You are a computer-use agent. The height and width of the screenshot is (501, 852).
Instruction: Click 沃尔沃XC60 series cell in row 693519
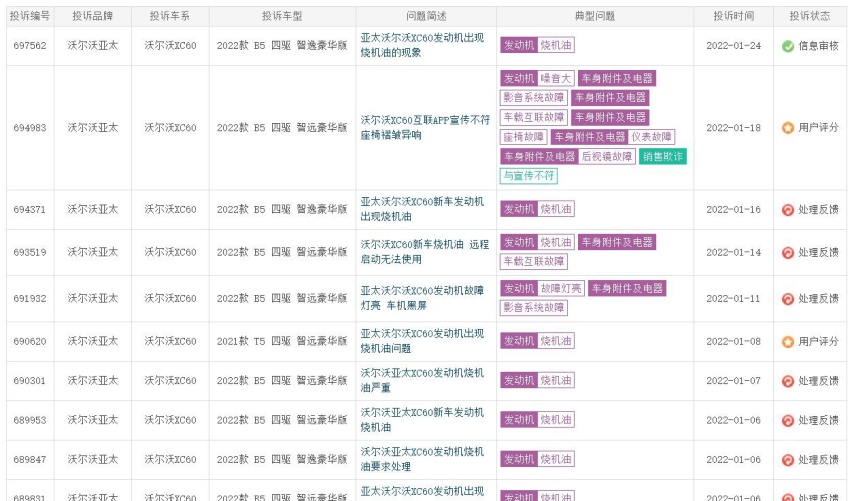170,252
